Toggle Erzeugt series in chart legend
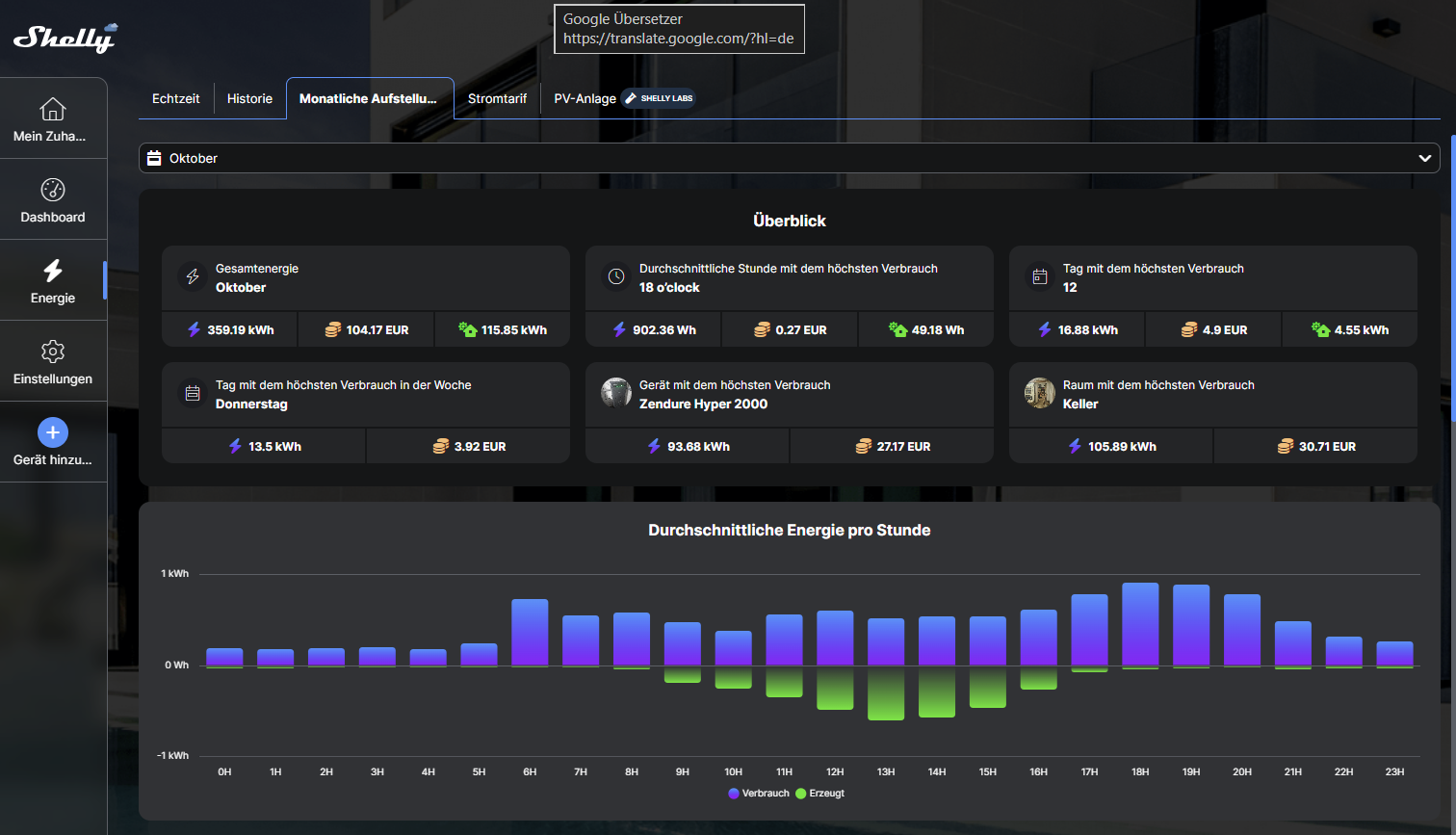Image resolution: width=1456 pixels, height=835 pixels. pyautogui.click(x=820, y=794)
